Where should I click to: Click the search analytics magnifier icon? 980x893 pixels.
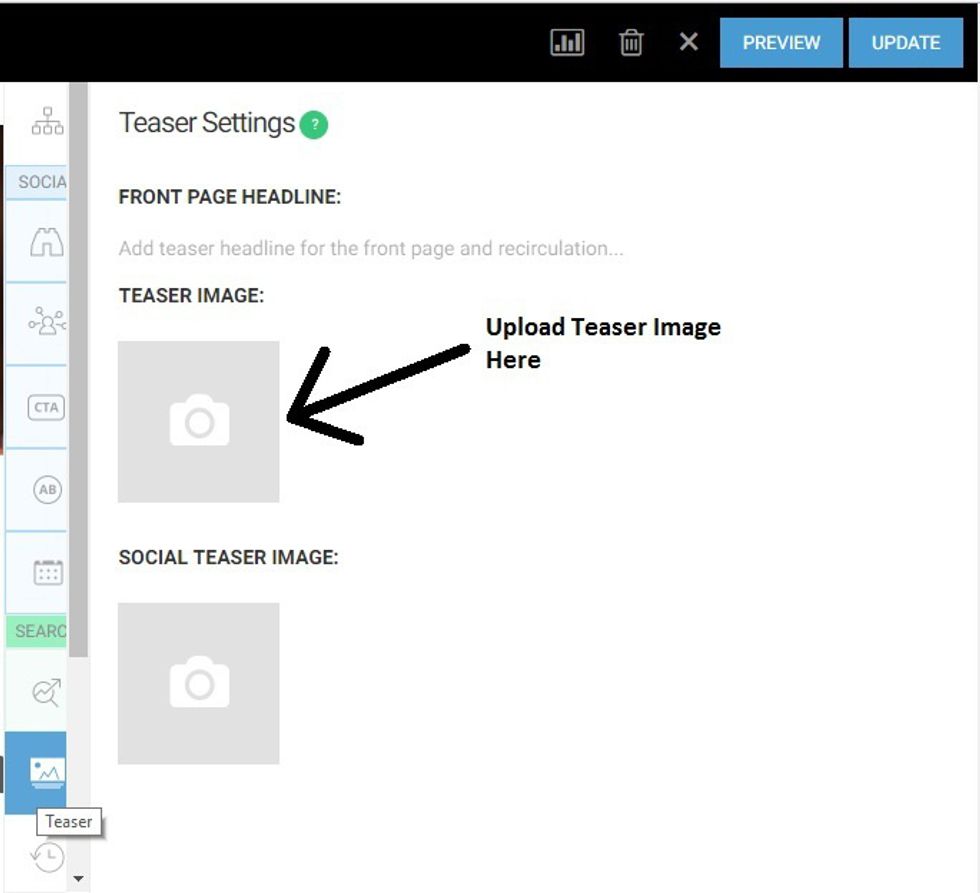[47, 691]
